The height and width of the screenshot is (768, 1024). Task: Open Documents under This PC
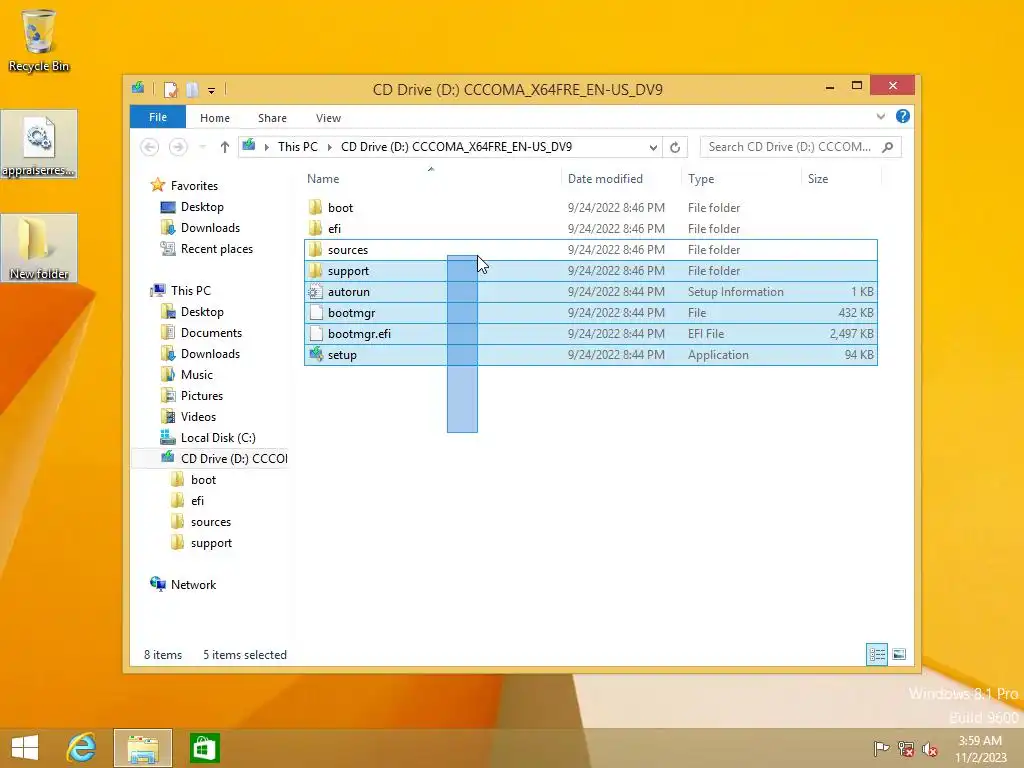coord(211,333)
